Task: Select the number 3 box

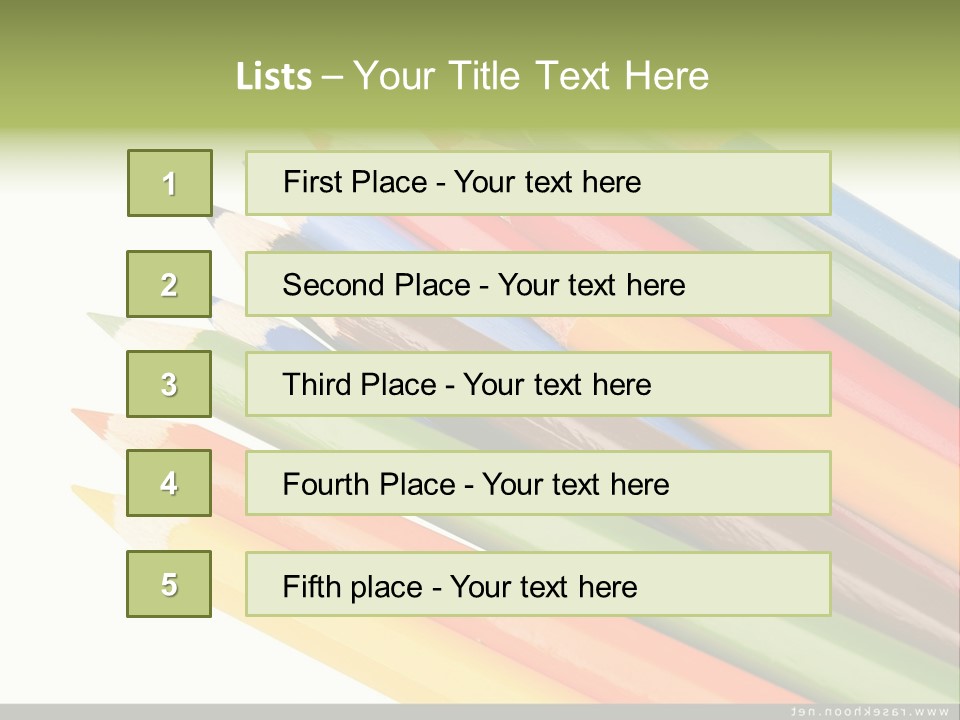Action: point(169,384)
